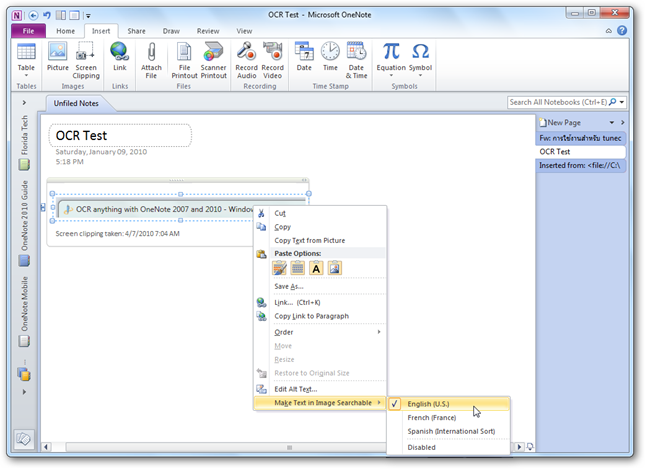Image resolution: width=645 pixels, height=469 pixels.
Task: Click the Back arrow in quick access toolbar
Action: [x=33, y=16]
